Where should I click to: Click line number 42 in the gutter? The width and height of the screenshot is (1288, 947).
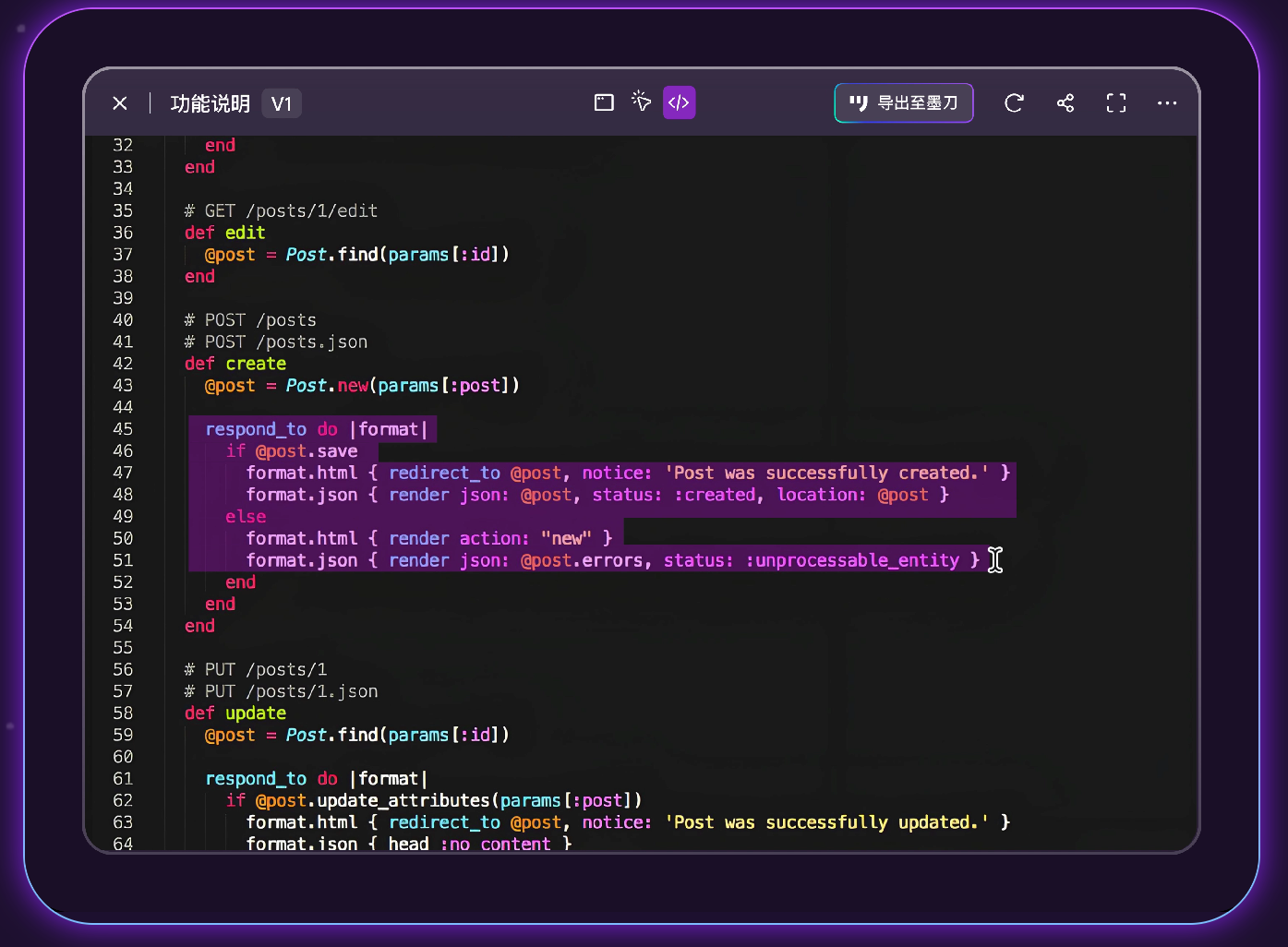point(123,364)
